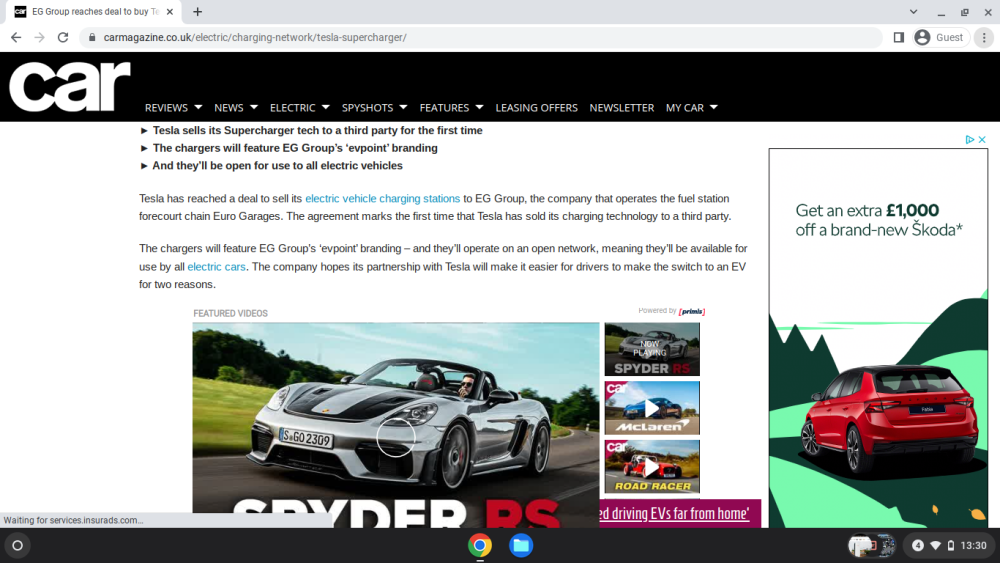The width and height of the screenshot is (1000, 563).
Task: Open the Newsletter page
Action: click(622, 108)
